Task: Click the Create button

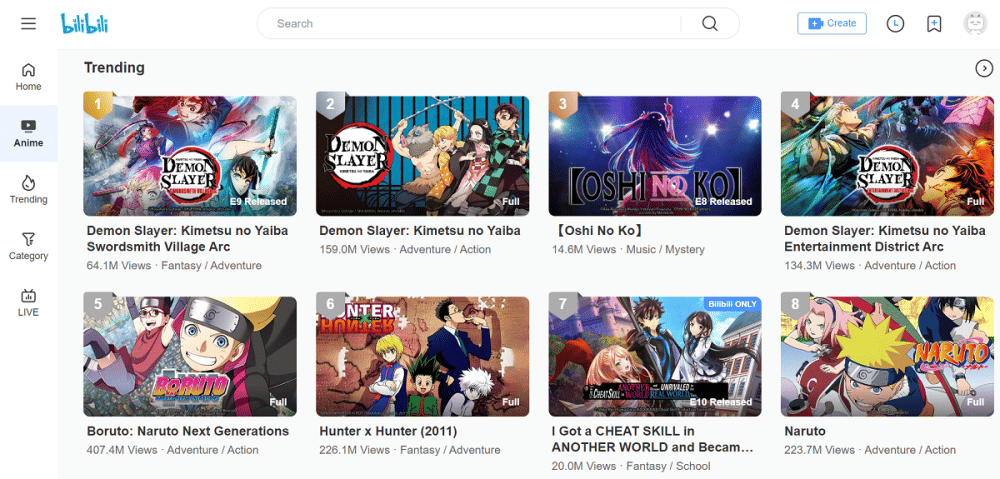Action: click(x=832, y=23)
